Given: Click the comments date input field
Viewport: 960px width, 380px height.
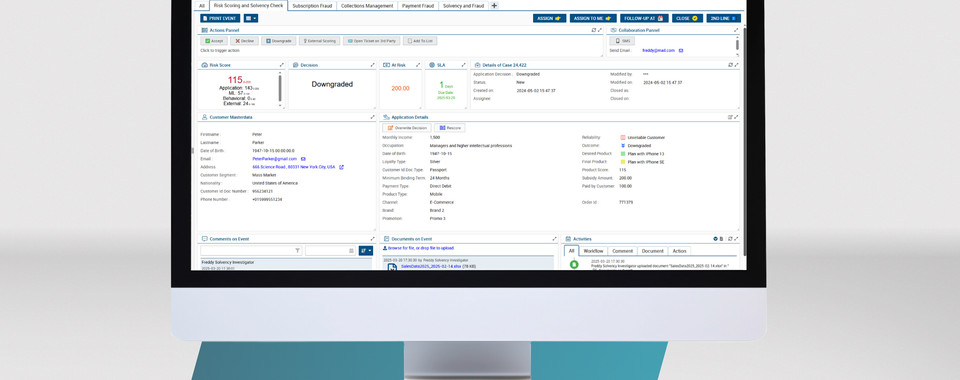Looking at the screenshot, I should click(x=330, y=250).
